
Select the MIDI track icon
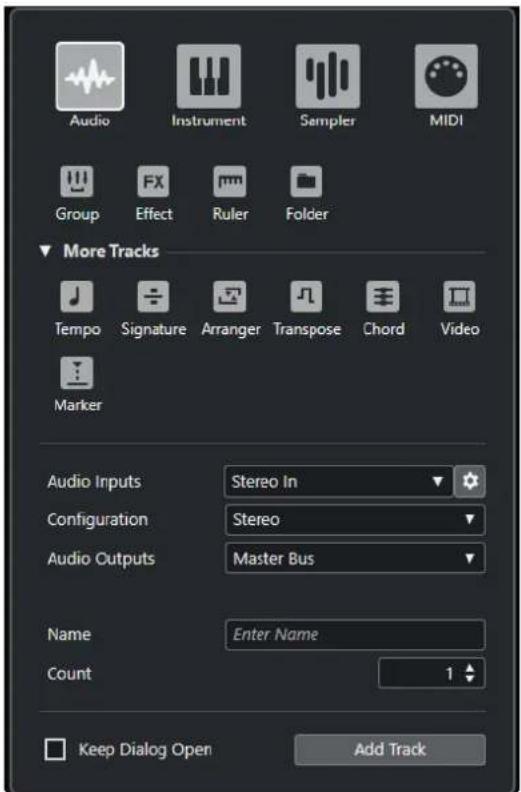(x=446, y=76)
